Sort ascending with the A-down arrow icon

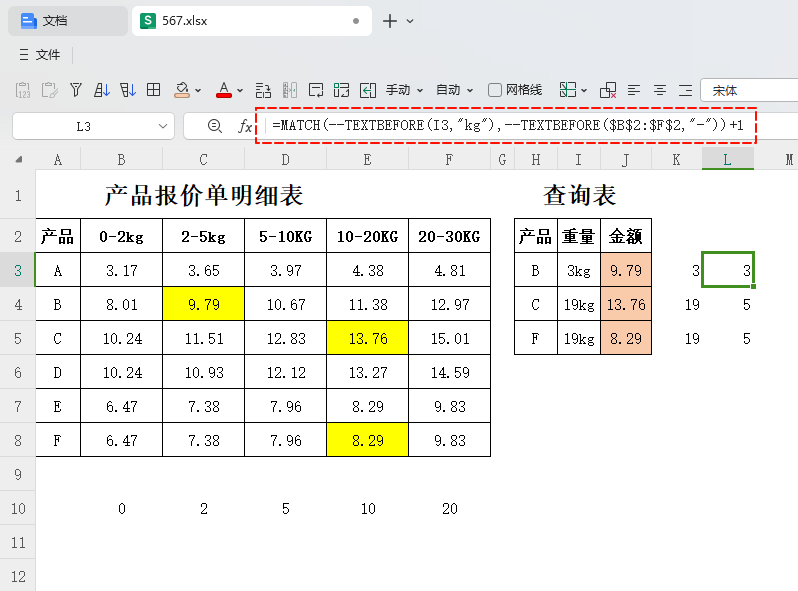point(102,90)
